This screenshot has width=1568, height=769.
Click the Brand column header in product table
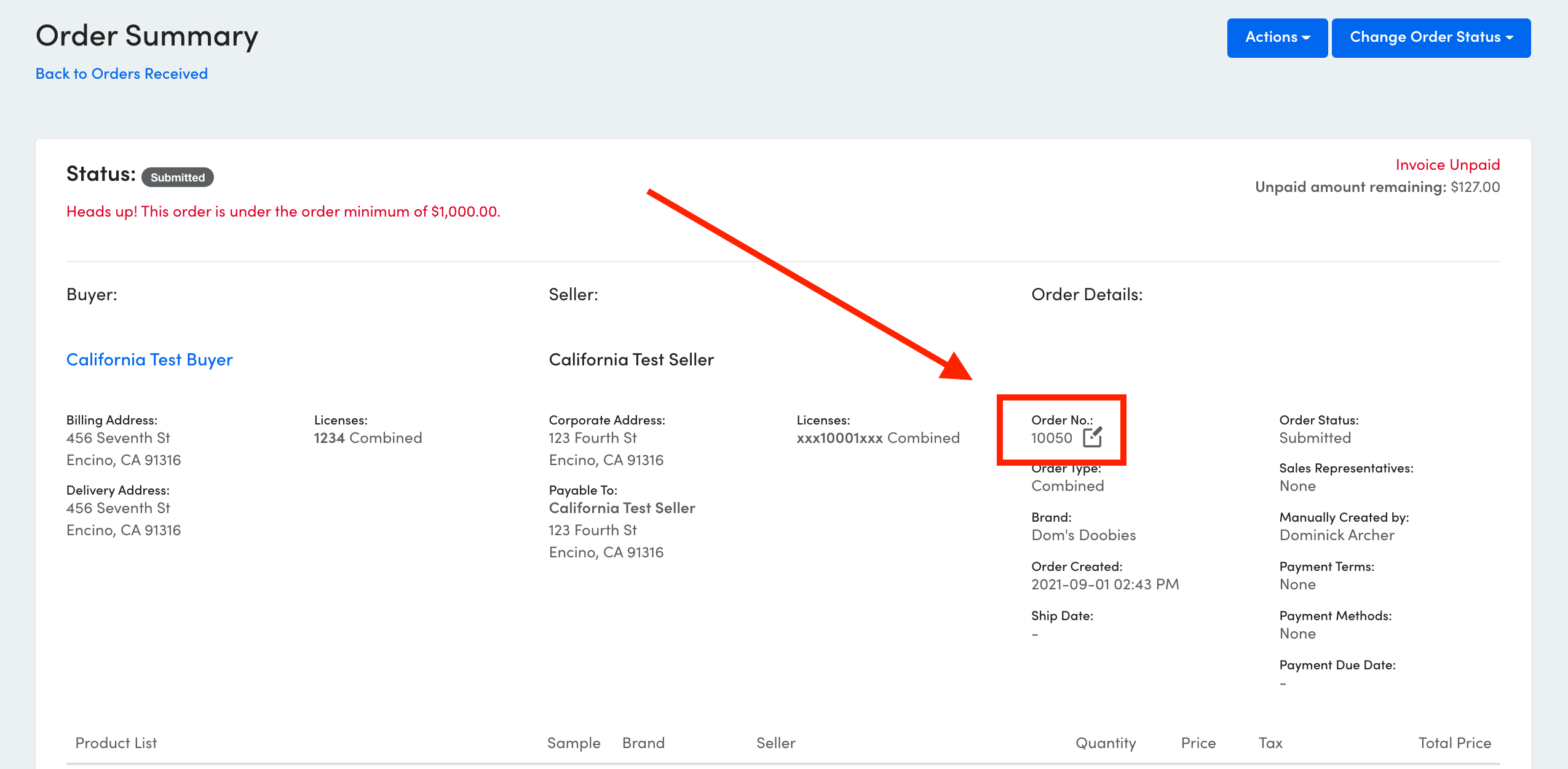pos(643,743)
